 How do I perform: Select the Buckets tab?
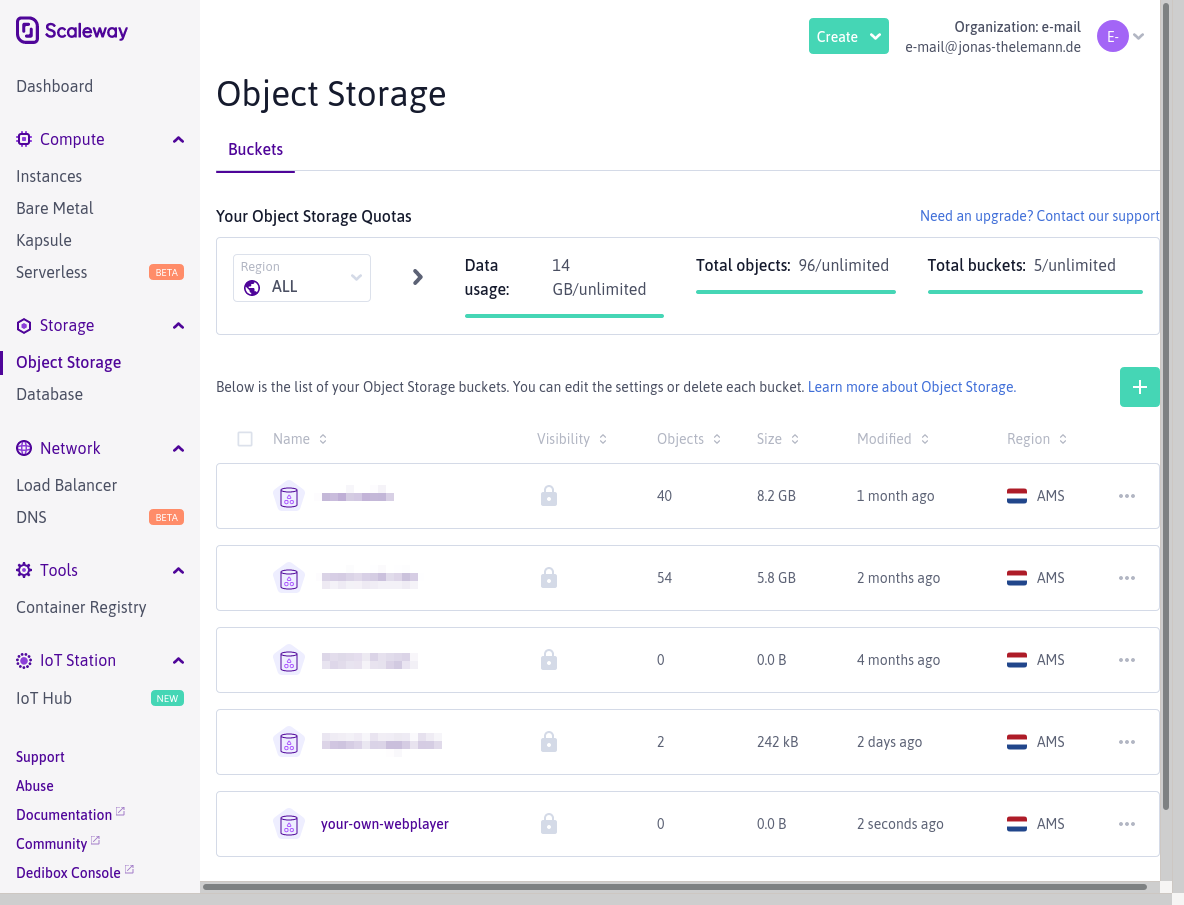[x=255, y=149]
